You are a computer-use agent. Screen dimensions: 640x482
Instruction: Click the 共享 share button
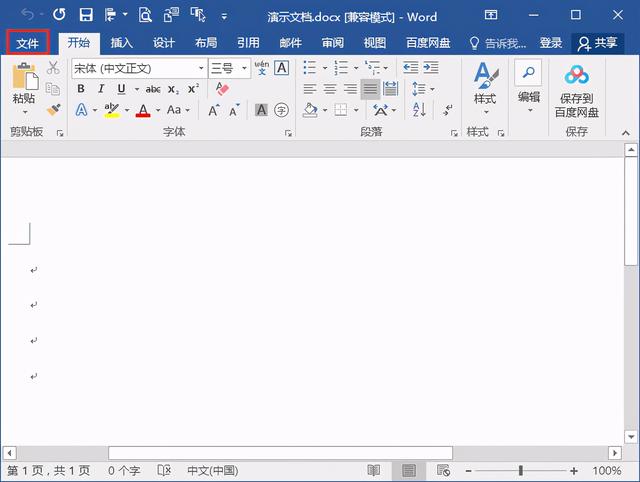[597, 43]
